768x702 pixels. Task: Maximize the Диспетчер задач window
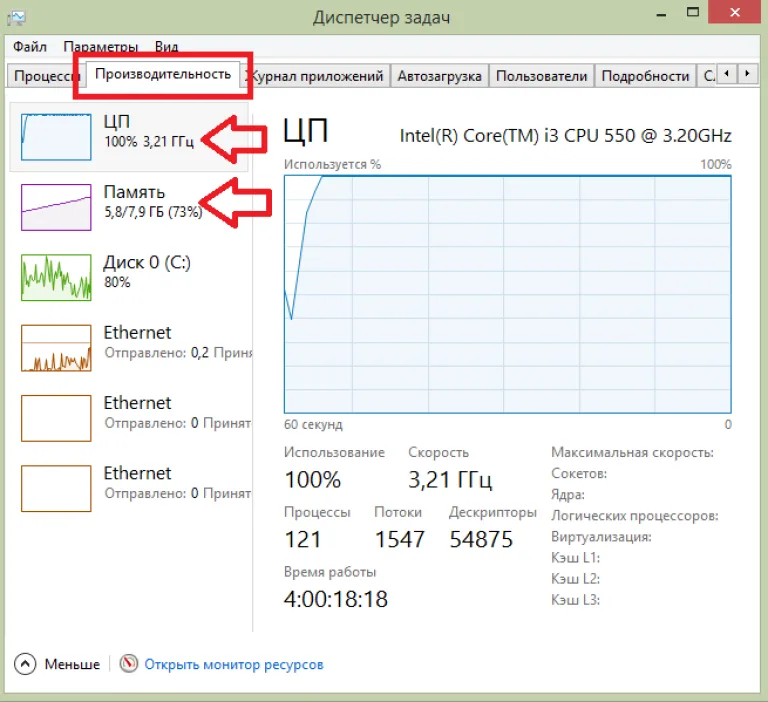tap(693, 12)
